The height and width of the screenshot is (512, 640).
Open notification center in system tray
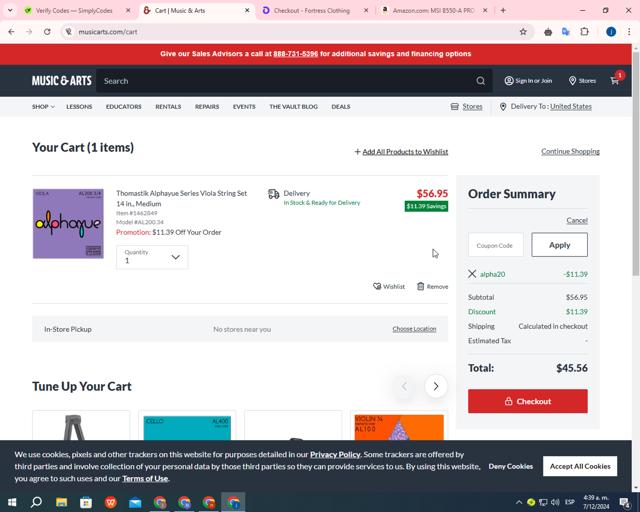(x=624, y=502)
